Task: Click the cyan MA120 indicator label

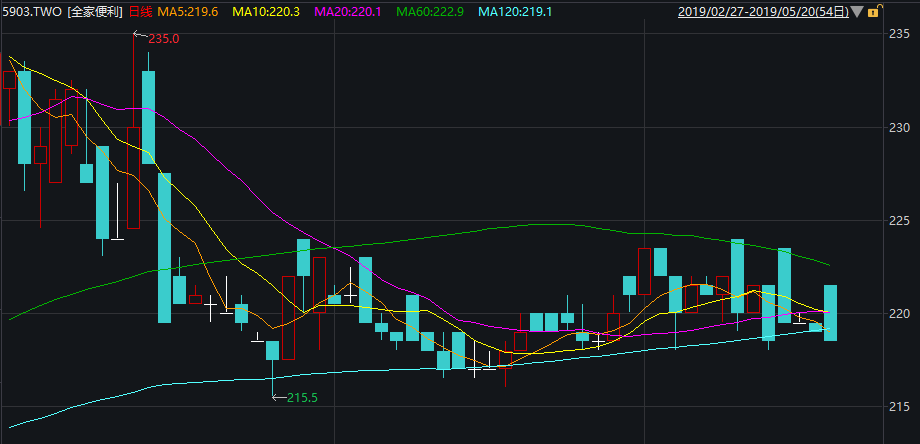Action: click(517, 12)
